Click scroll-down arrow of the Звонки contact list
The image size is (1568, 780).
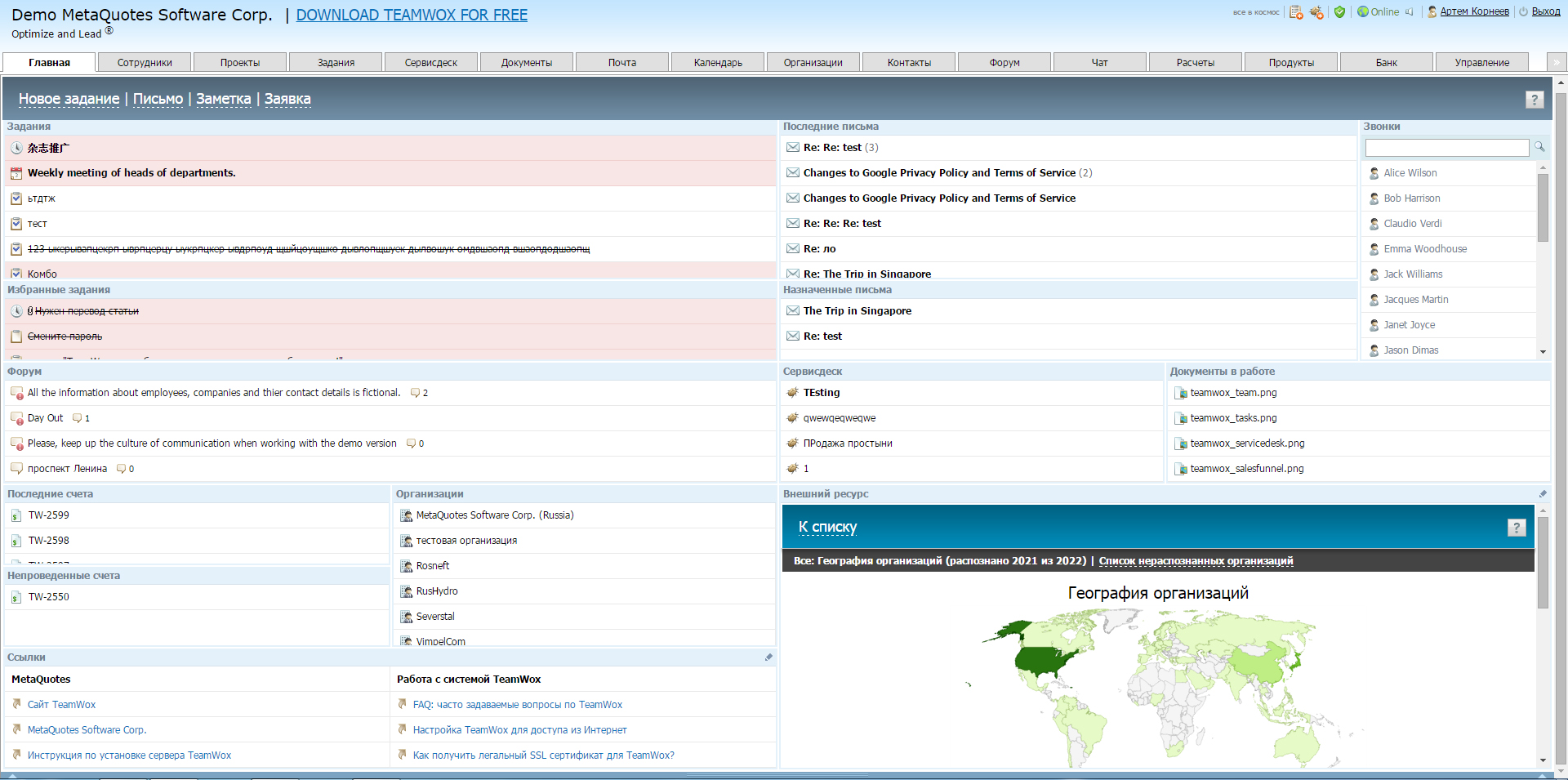pyautogui.click(x=1543, y=352)
